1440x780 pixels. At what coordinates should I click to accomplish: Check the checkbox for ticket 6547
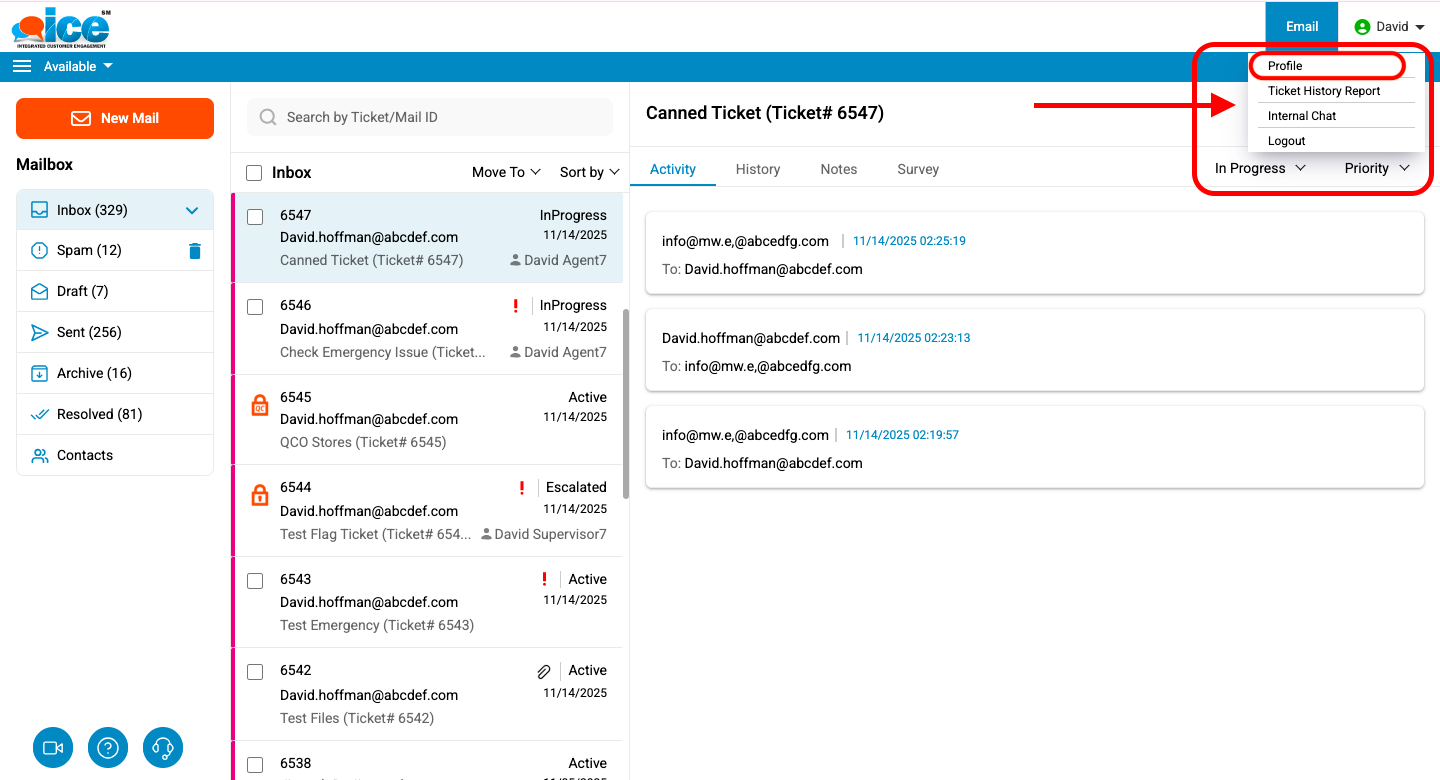point(255,217)
